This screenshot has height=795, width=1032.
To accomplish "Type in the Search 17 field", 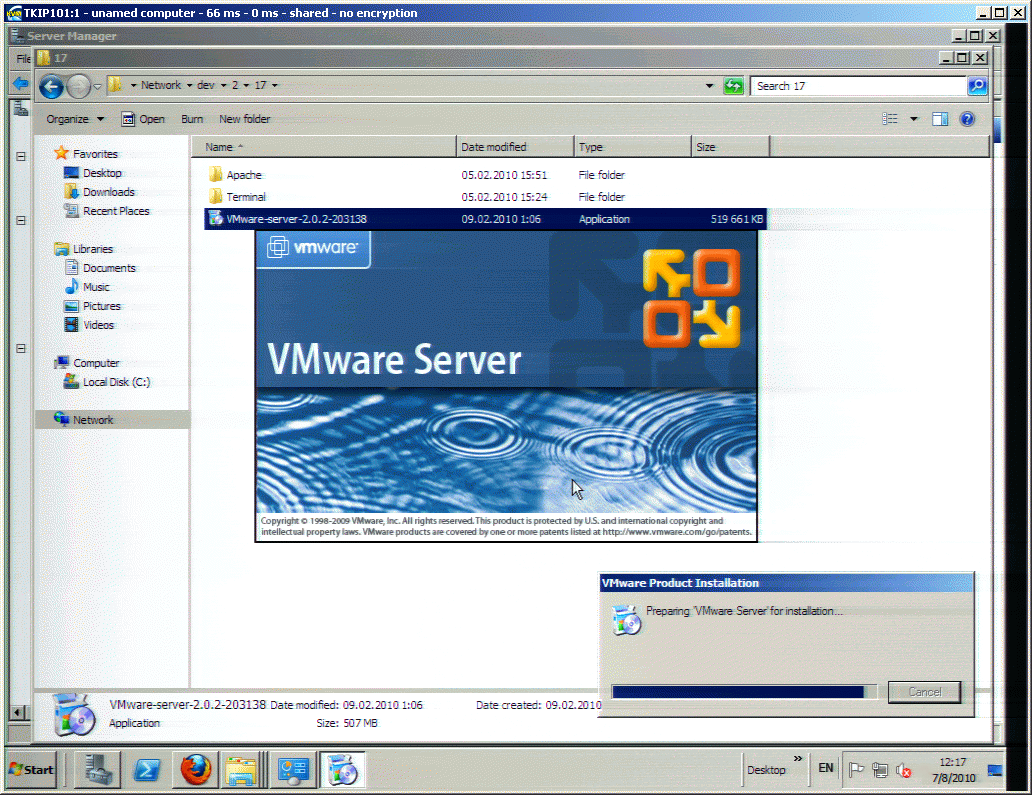I will pyautogui.click(x=858, y=86).
